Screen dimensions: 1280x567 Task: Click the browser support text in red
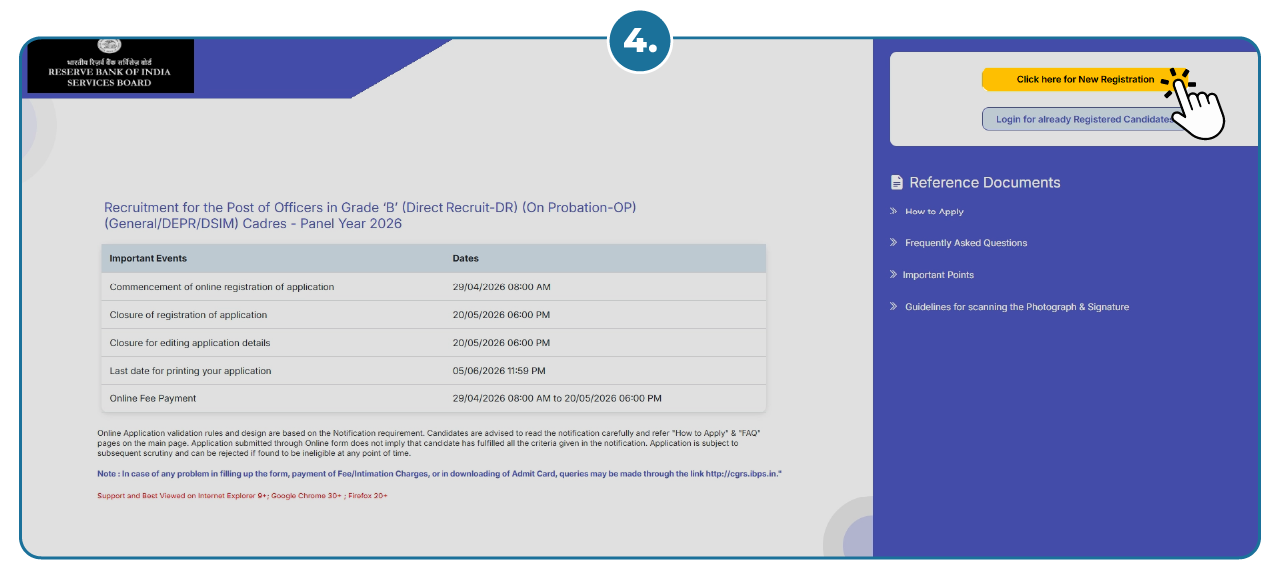pos(242,495)
